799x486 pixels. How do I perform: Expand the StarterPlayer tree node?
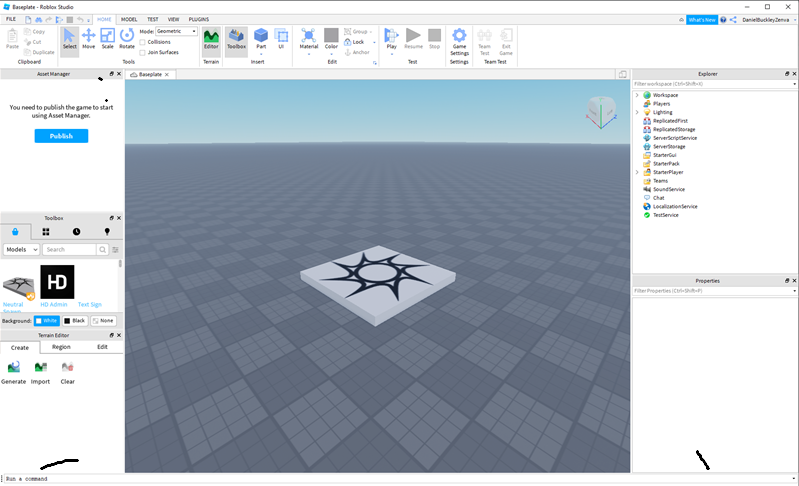[637, 172]
